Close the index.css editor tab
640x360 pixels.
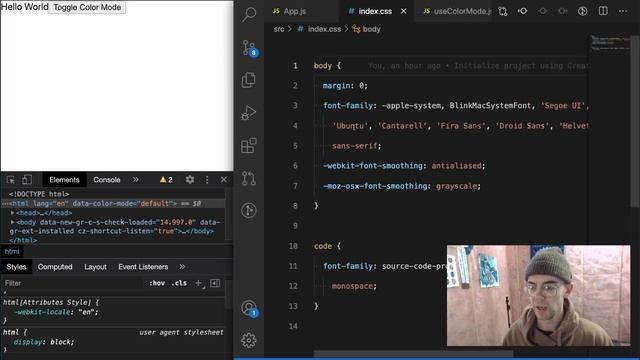tap(404, 11)
